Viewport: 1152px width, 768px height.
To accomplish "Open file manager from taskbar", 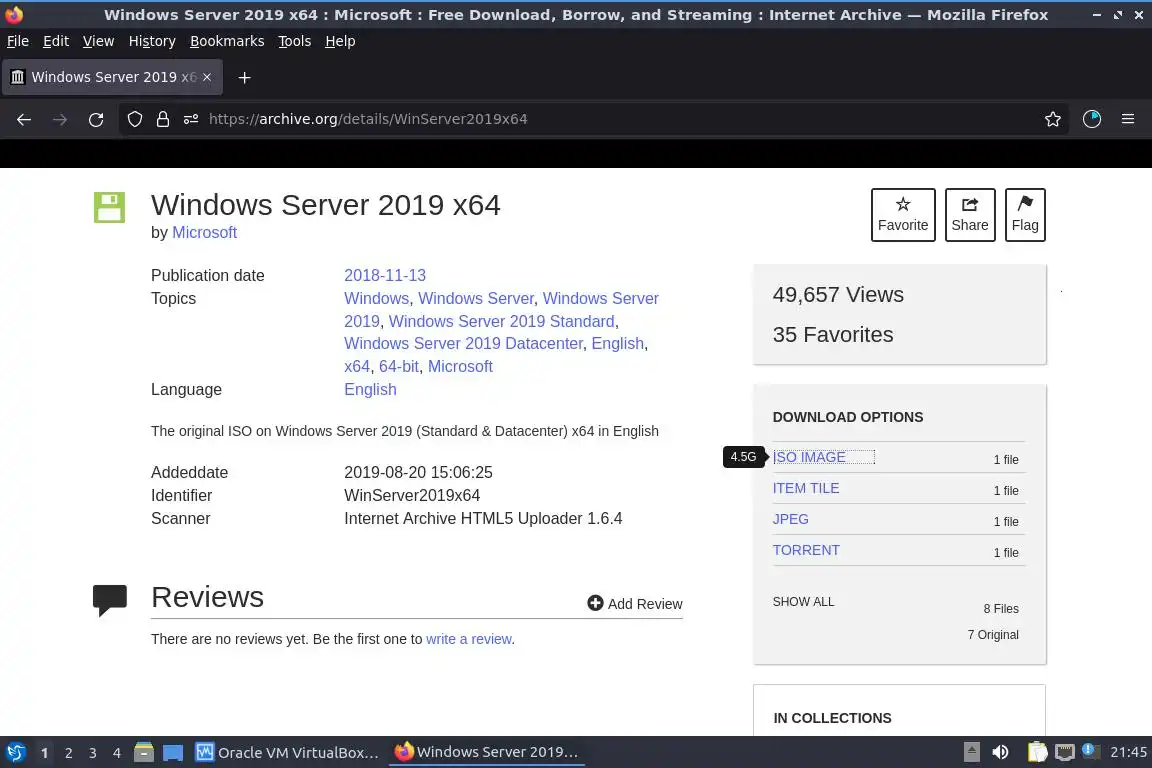I will click(144, 753).
